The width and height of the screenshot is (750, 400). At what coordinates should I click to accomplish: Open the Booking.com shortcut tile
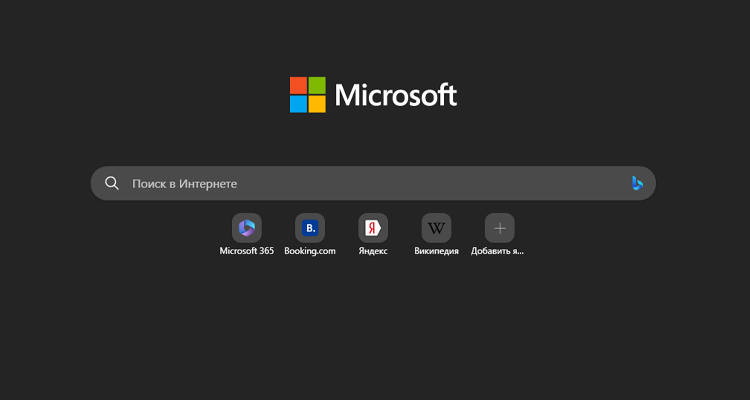pyautogui.click(x=310, y=228)
